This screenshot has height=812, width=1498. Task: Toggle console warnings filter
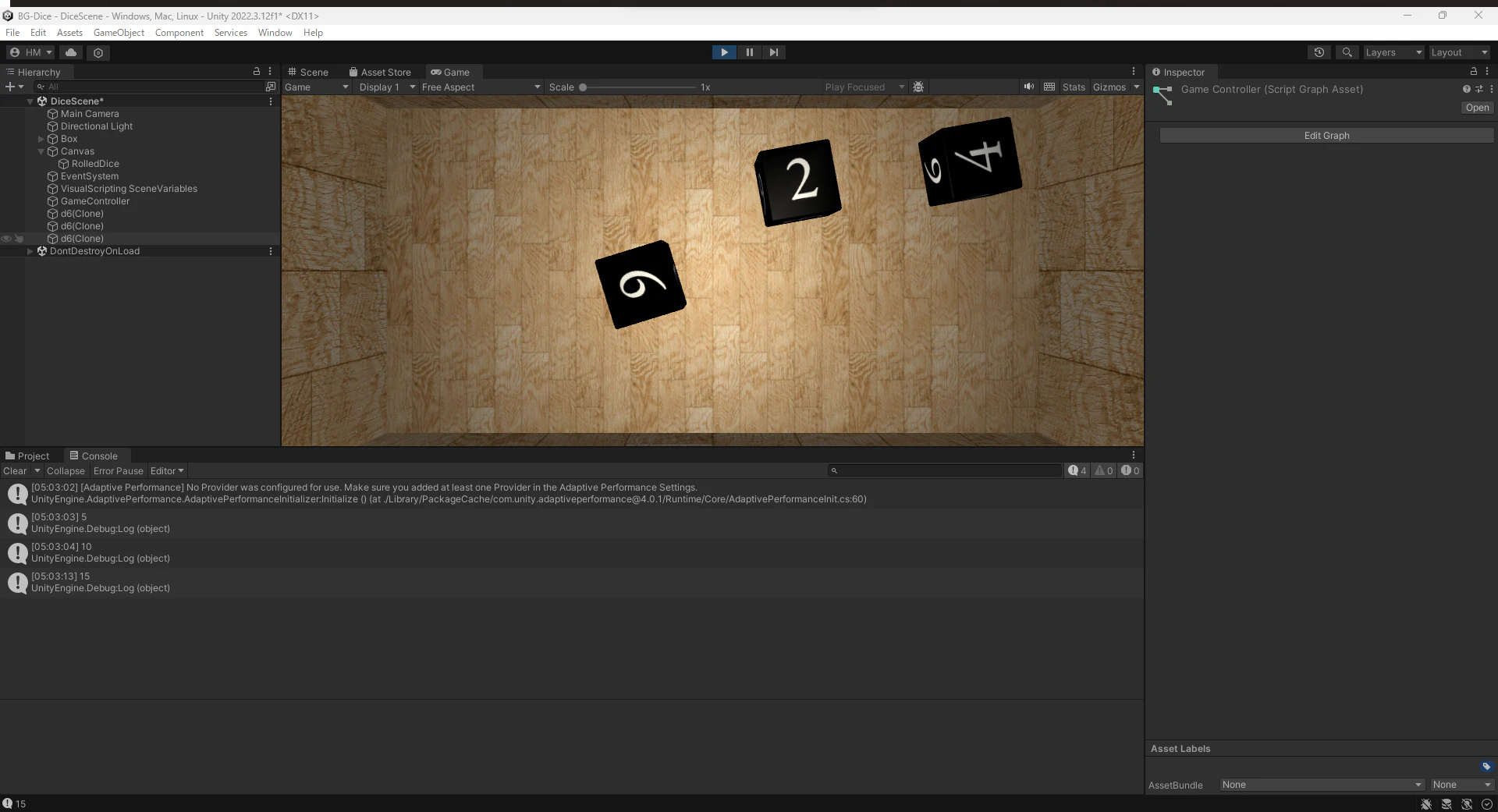[1104, 470]
